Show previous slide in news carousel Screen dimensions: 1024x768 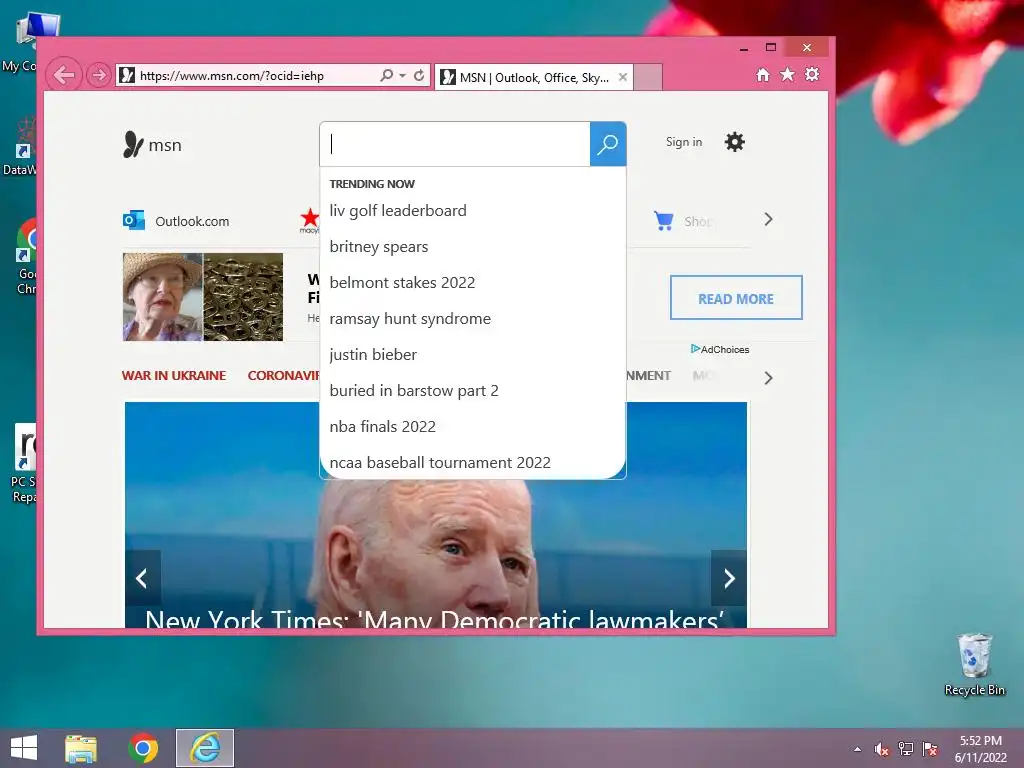142,578
